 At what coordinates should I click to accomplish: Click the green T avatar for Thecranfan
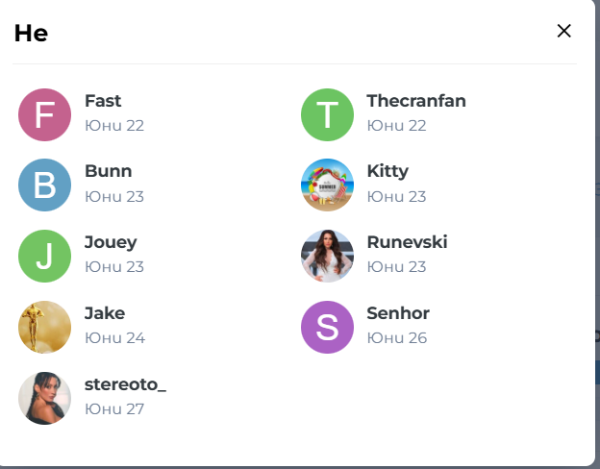(x=327, y=114)
